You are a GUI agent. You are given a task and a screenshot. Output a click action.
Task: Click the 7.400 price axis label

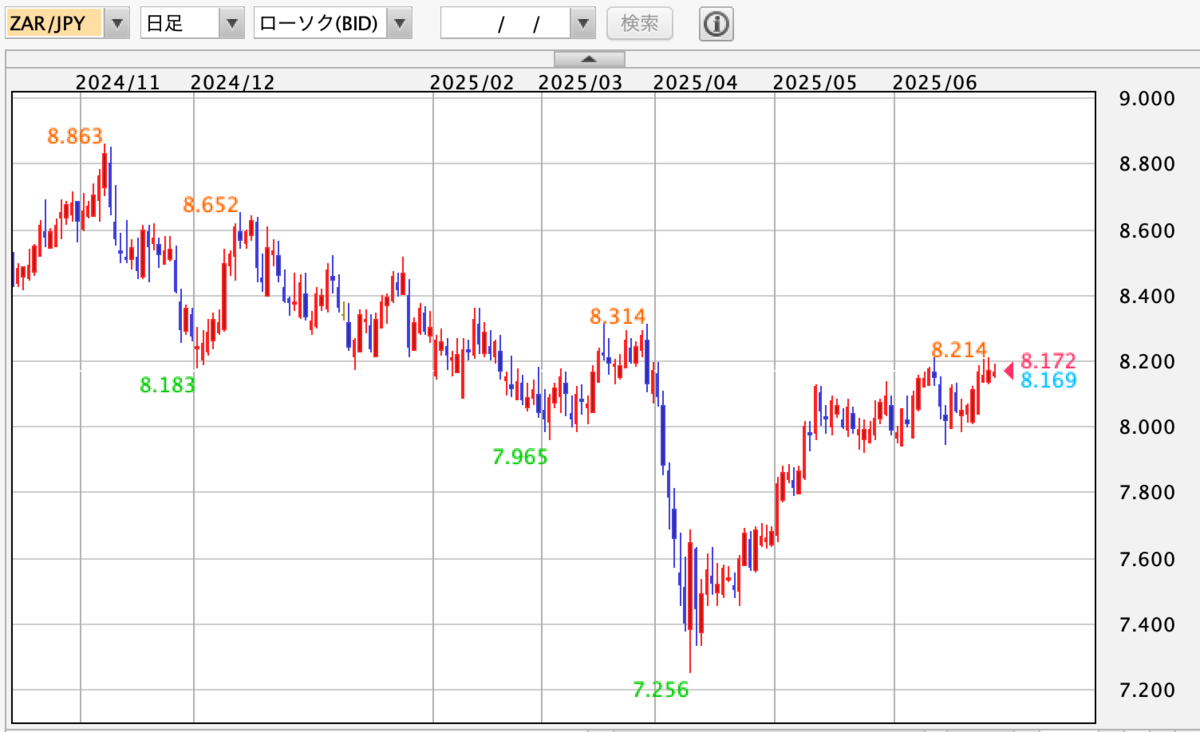(x=1147, y=625)
